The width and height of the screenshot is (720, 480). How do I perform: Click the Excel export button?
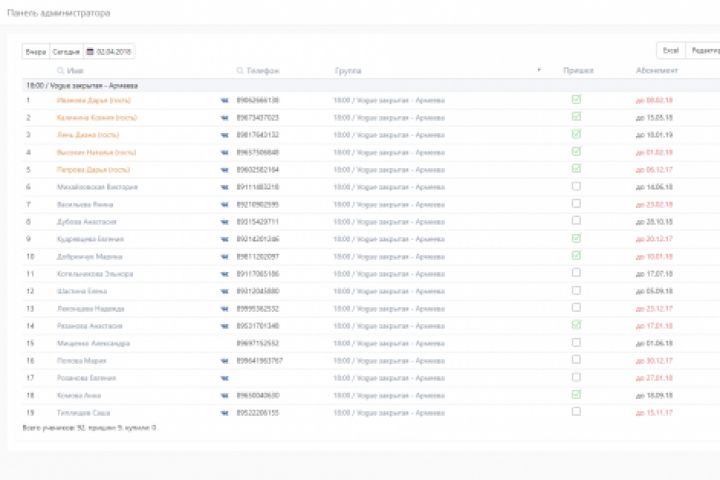[x=670, y=50]
